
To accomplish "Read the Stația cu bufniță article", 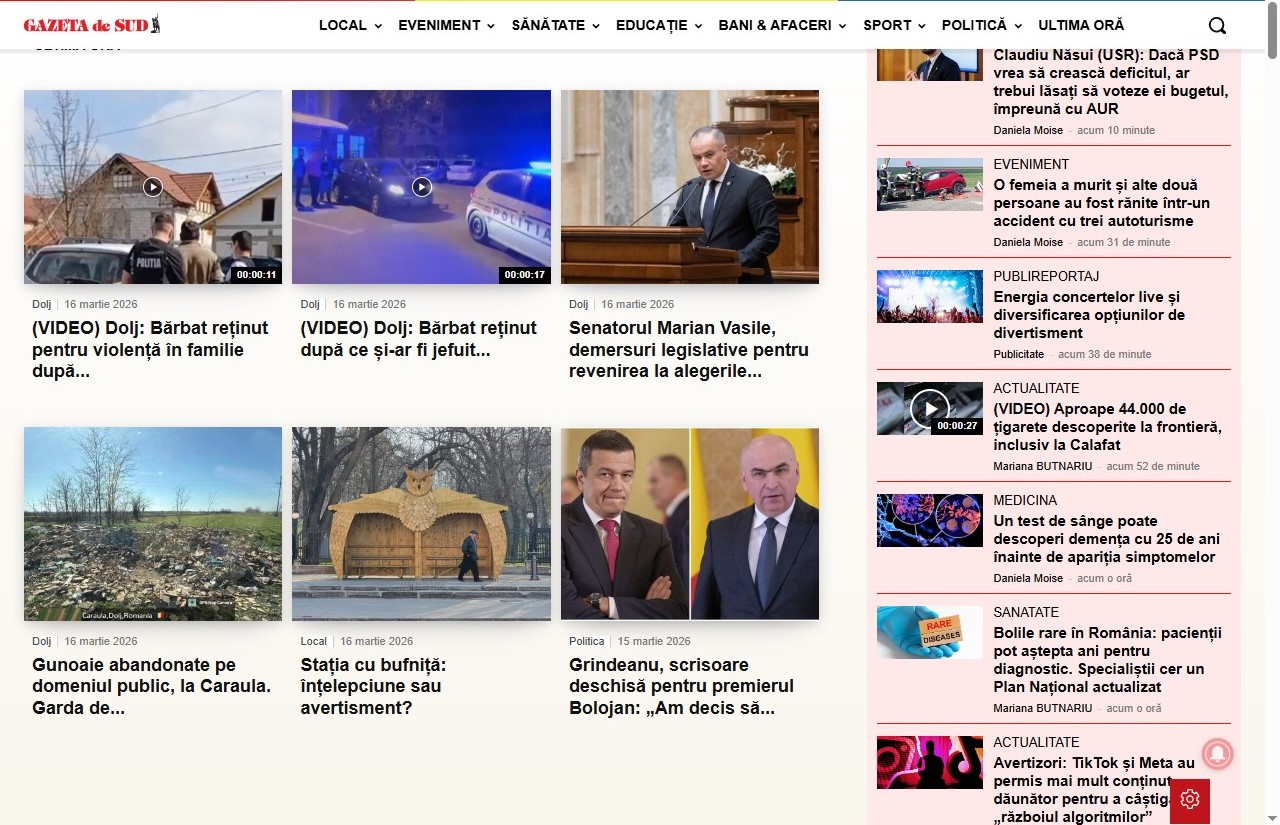I will pos(373,686).
